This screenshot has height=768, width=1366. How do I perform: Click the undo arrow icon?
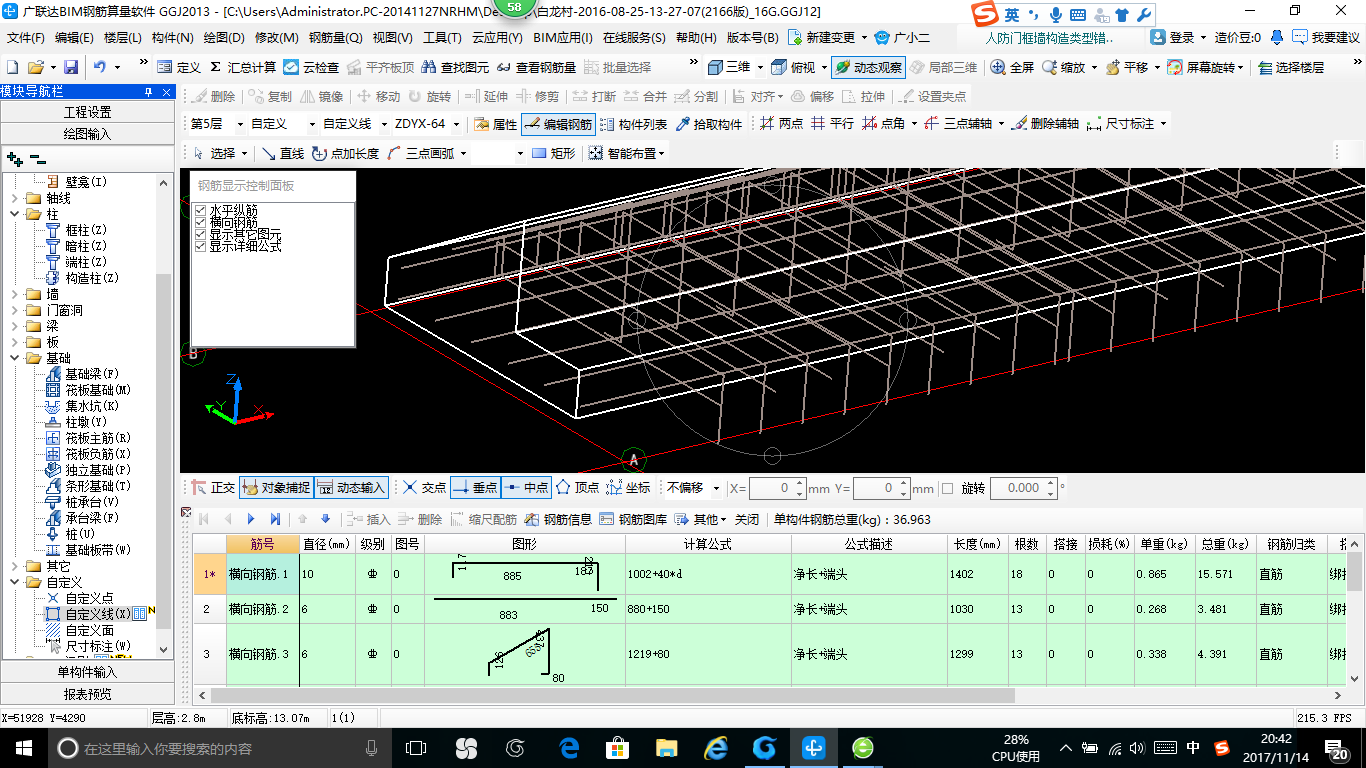(x=100, y=67)
